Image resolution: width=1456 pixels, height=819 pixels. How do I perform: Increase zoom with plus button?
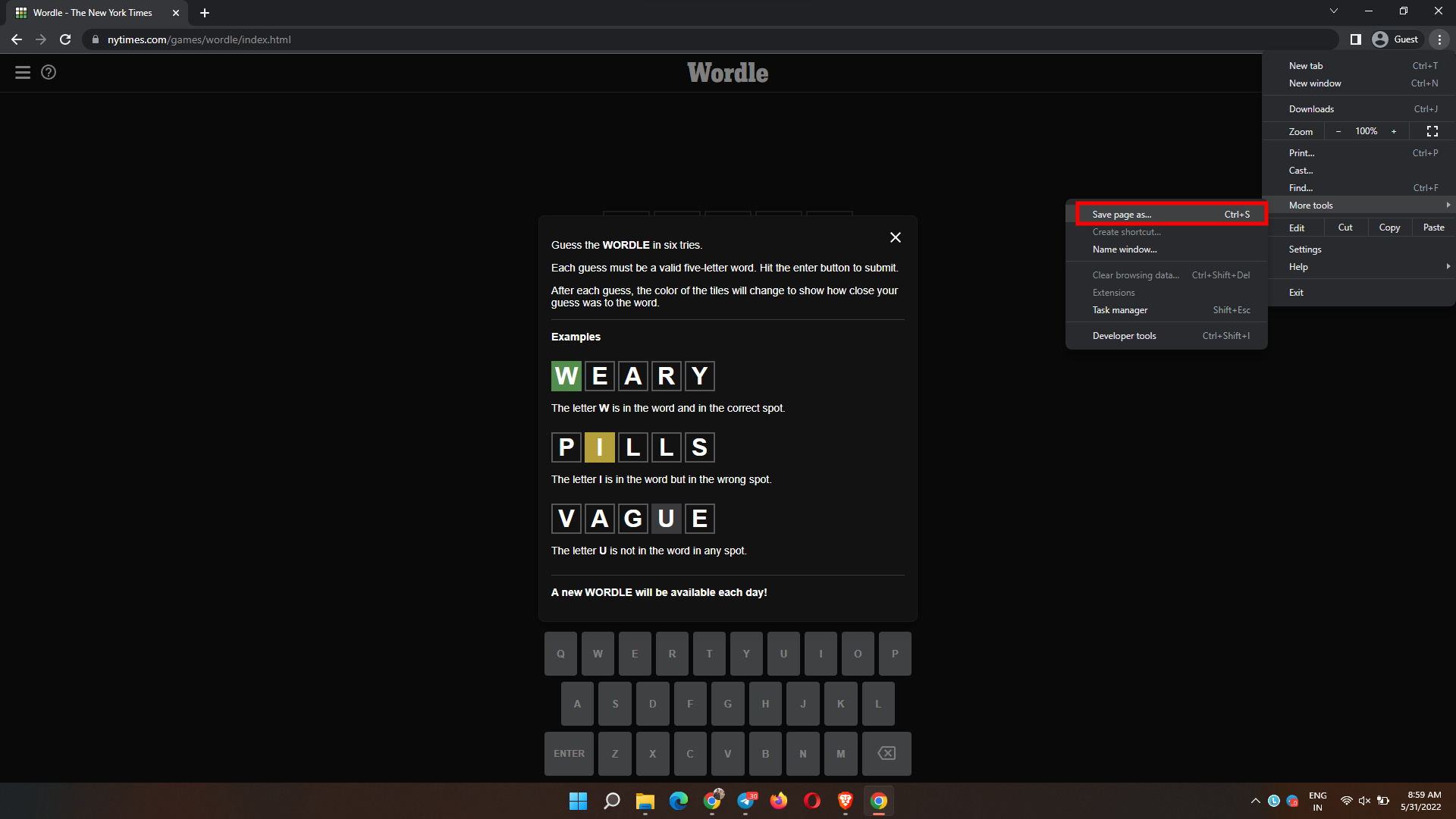tap(1394, 131)
